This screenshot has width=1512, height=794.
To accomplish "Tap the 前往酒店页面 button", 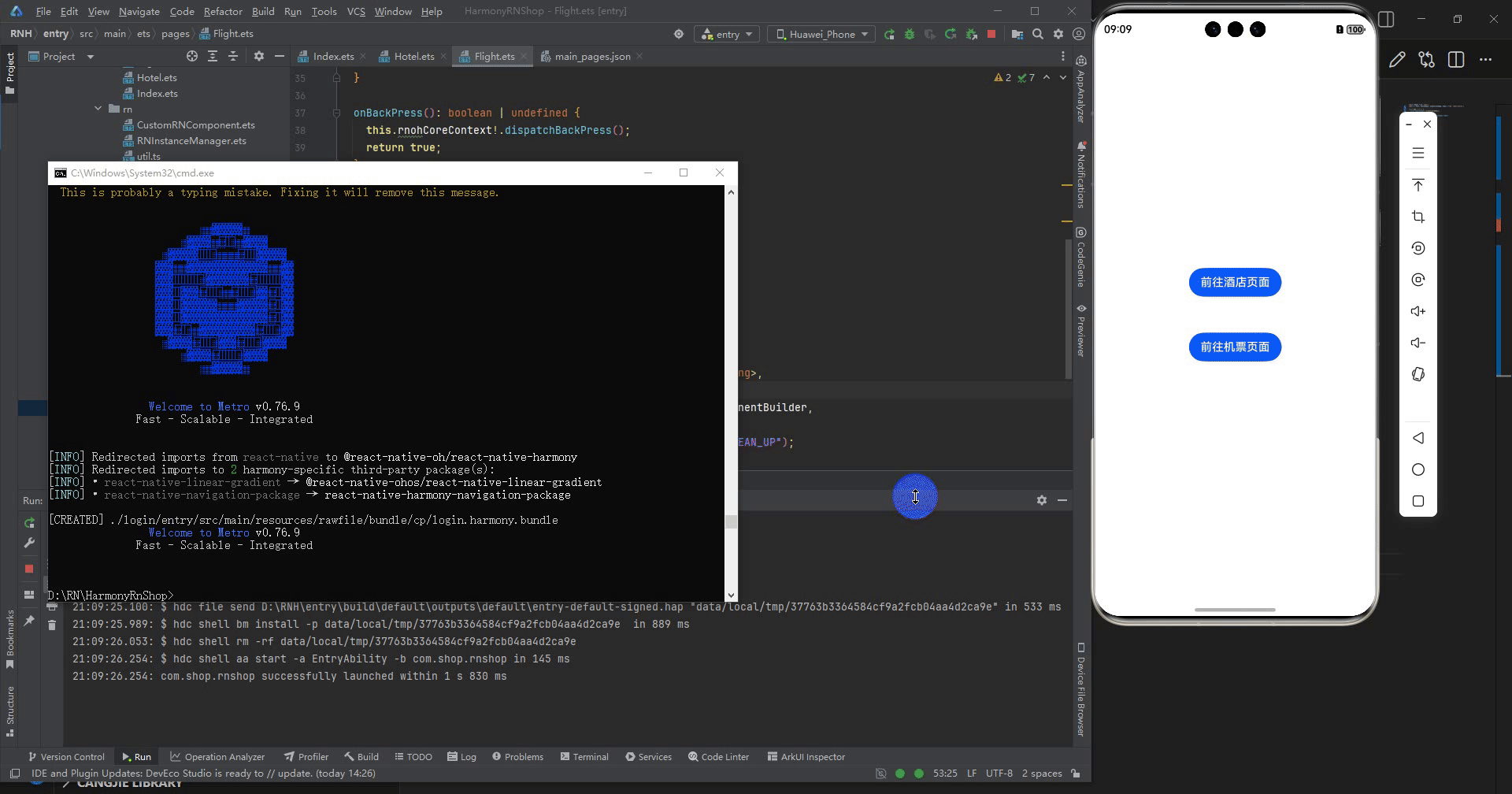I will tap(1235, 282).
